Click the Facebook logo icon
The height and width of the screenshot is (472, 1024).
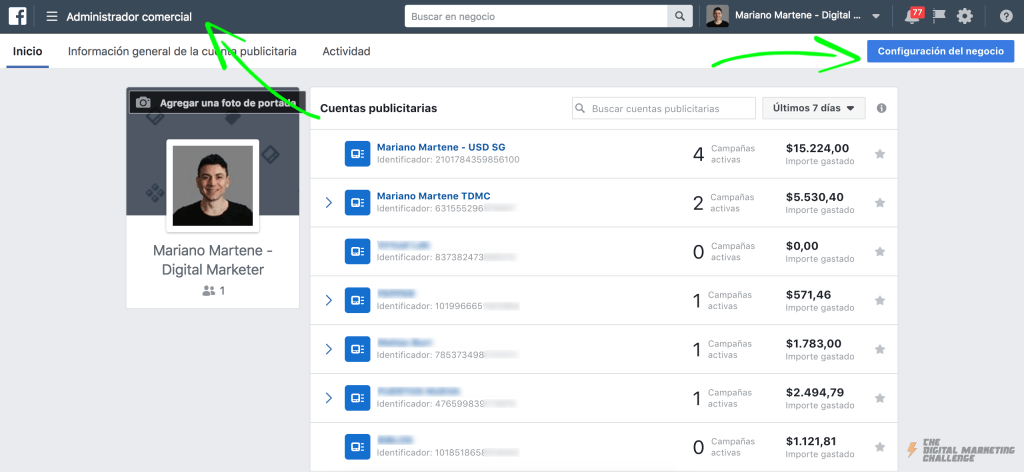18,16
